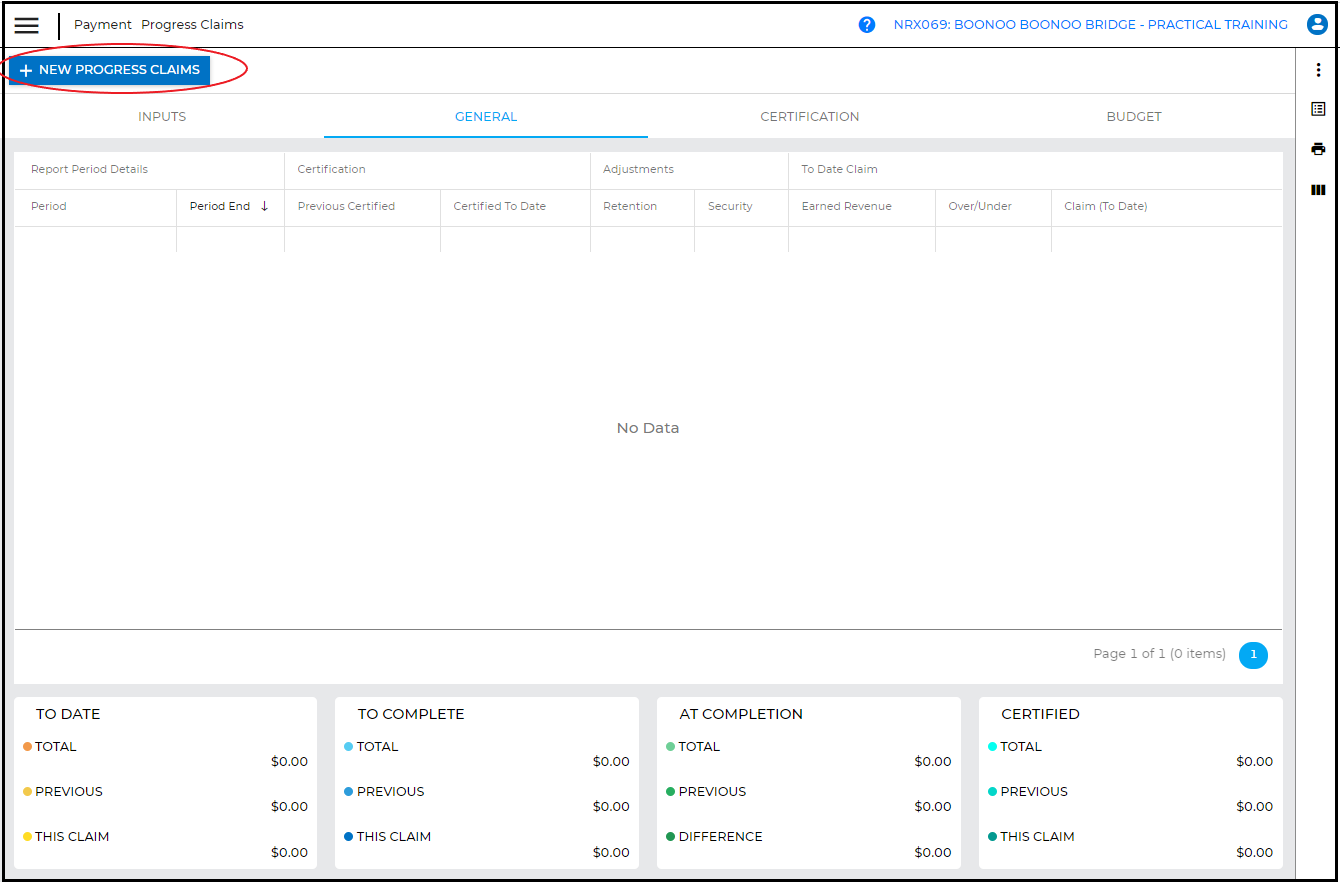
Task: Click New Progress Claims button
Action: [110, 70]
